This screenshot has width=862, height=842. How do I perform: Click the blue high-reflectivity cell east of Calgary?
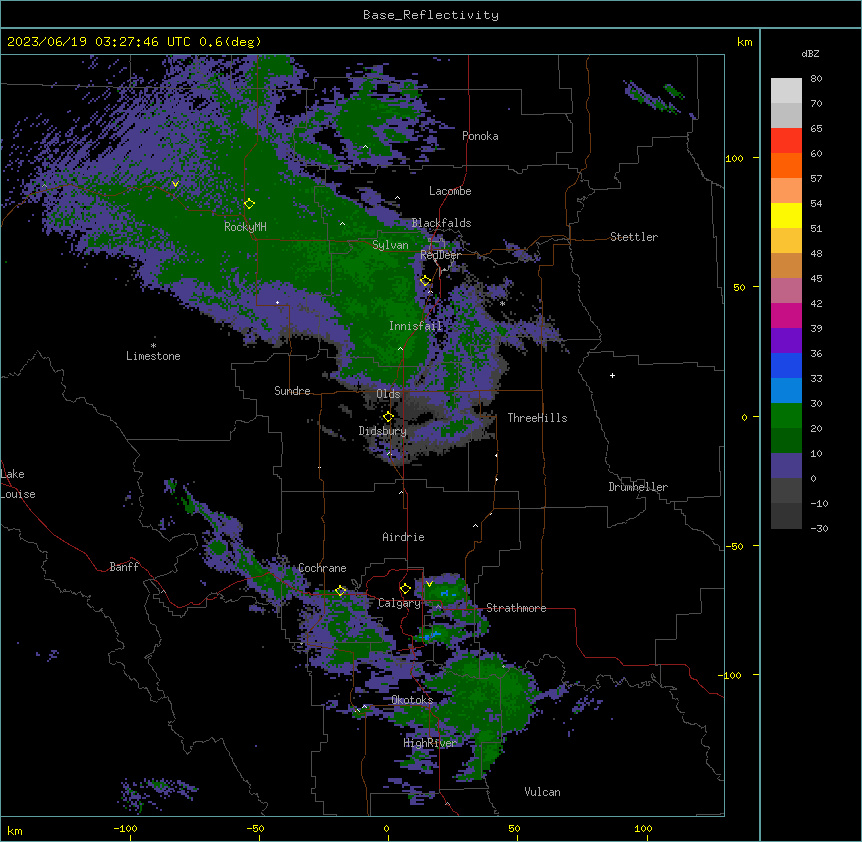pyautogui.click(x=447, y=594)
